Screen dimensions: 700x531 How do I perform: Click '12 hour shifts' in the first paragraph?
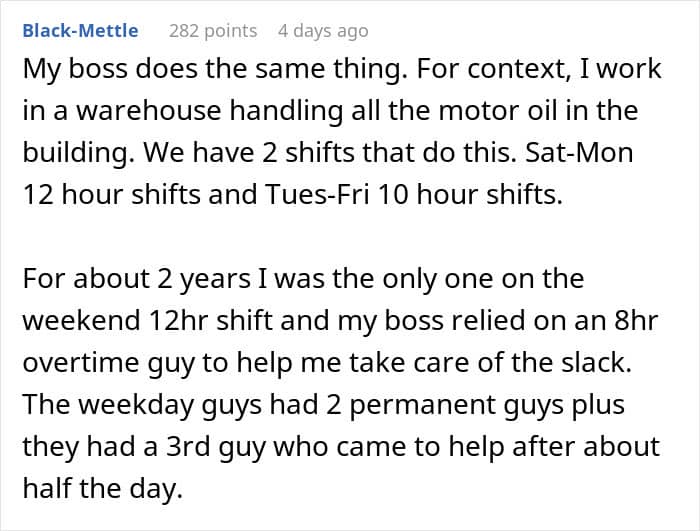[x=112, y=195]
